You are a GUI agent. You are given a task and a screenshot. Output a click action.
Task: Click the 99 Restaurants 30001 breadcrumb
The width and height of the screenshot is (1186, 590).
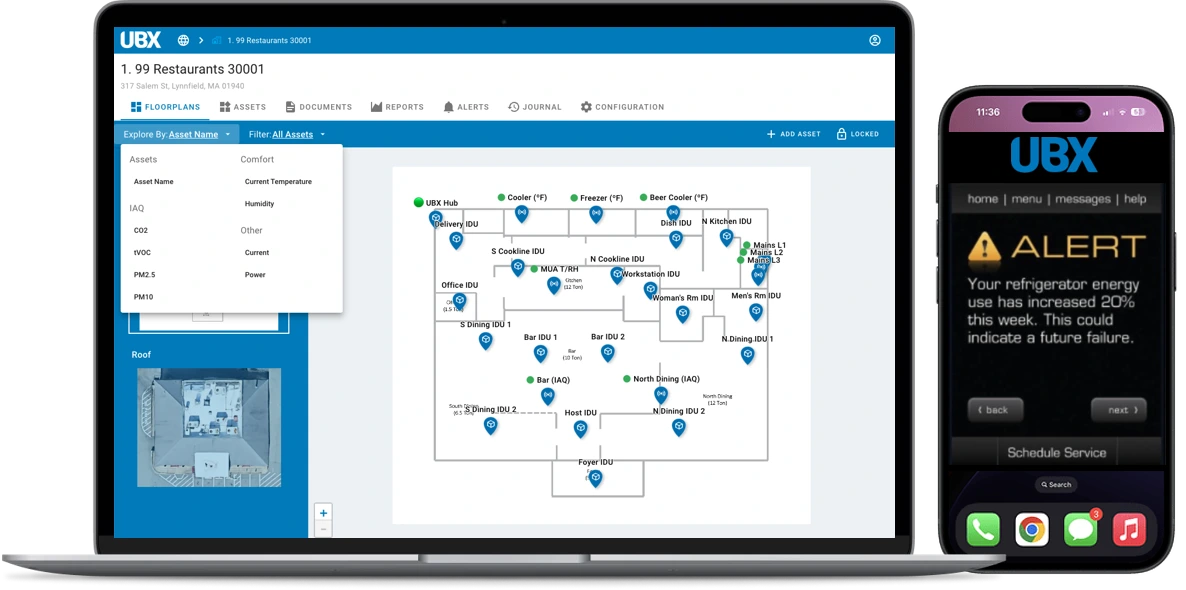[269, 40]
